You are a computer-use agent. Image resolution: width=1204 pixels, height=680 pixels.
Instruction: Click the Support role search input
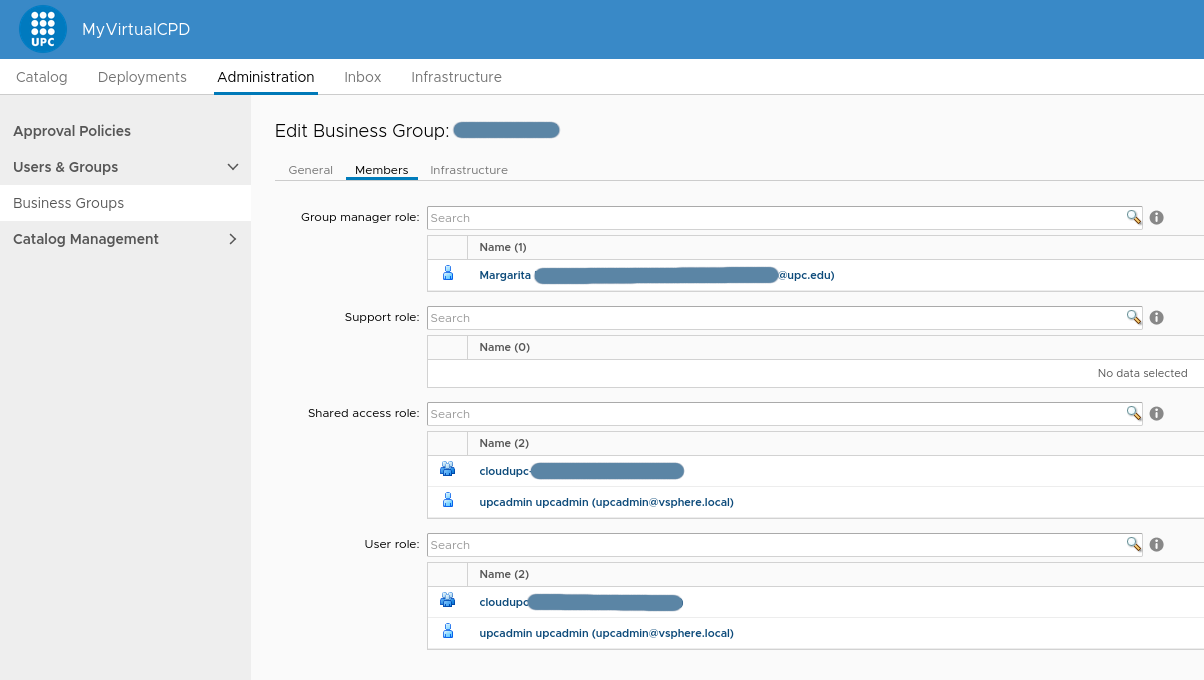click(775, 317)
